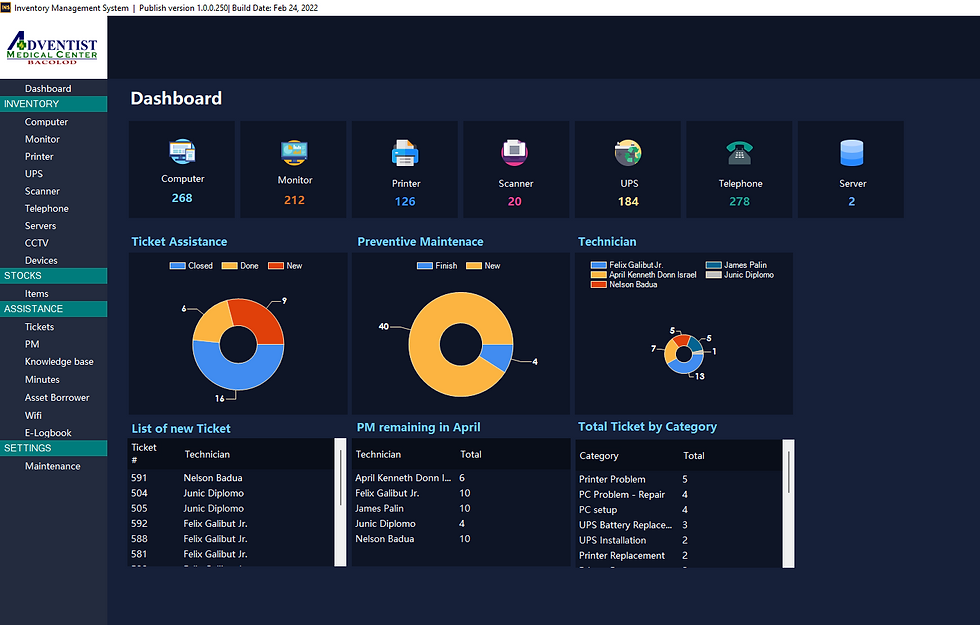
Task: Open UPS in the sidebar menu
Action: [34, 174]
